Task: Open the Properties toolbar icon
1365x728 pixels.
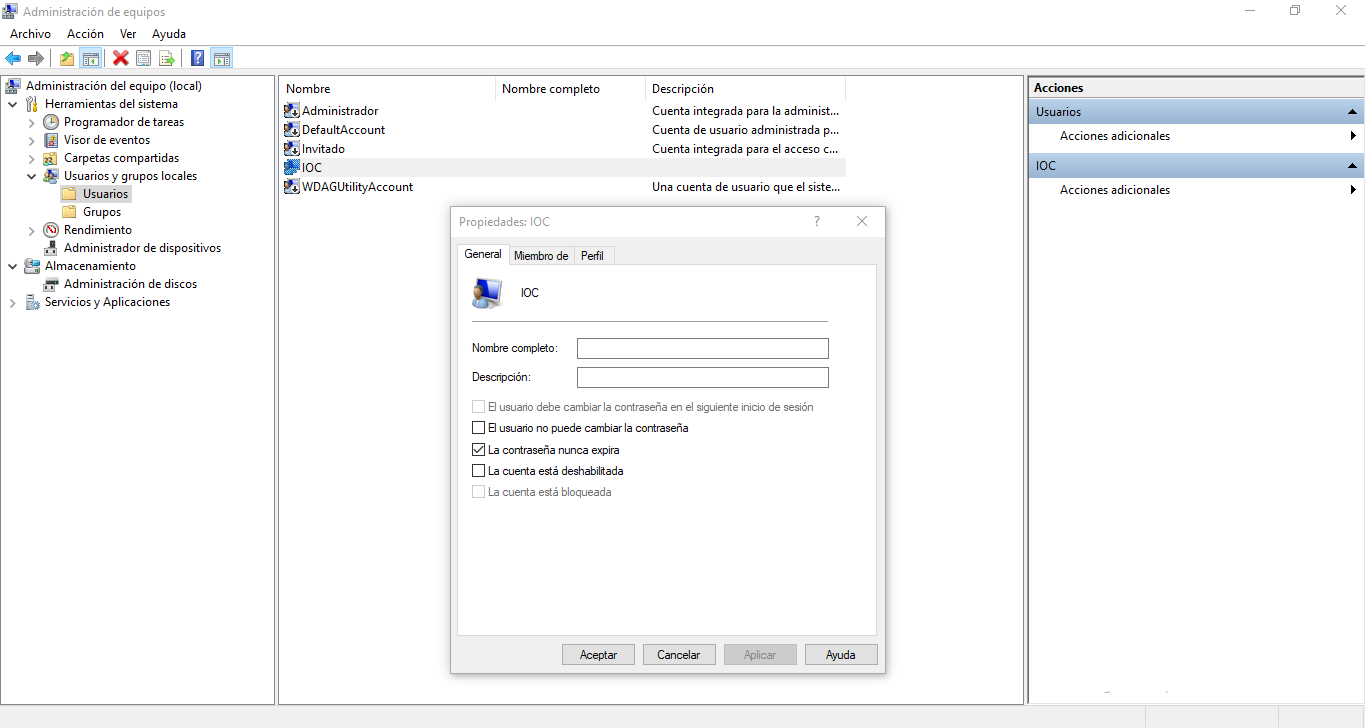Action: click(x=144, y=59)
